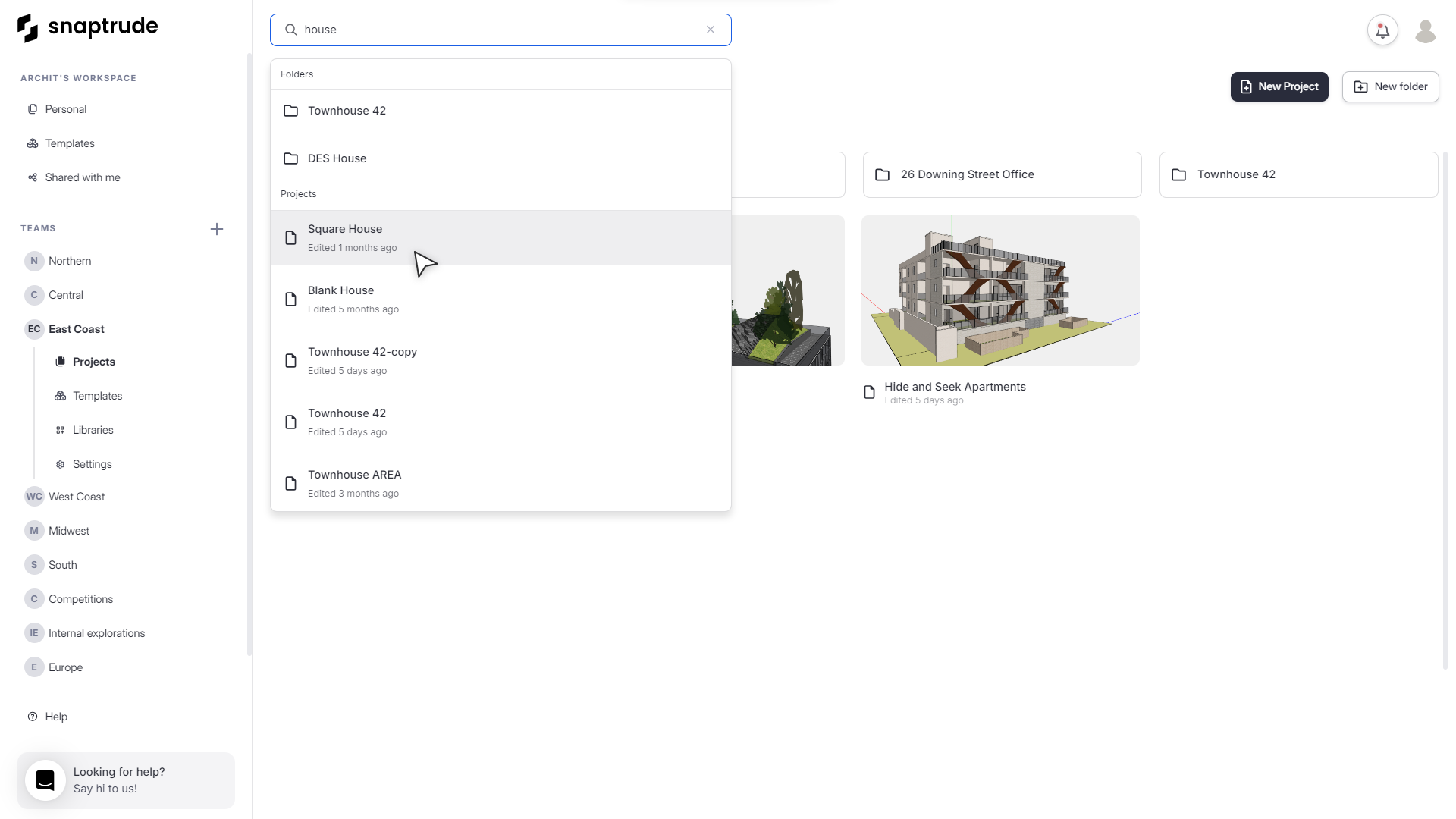Open Blank House project result
The width and height of the screenshot is (1456, 819).
500,299
